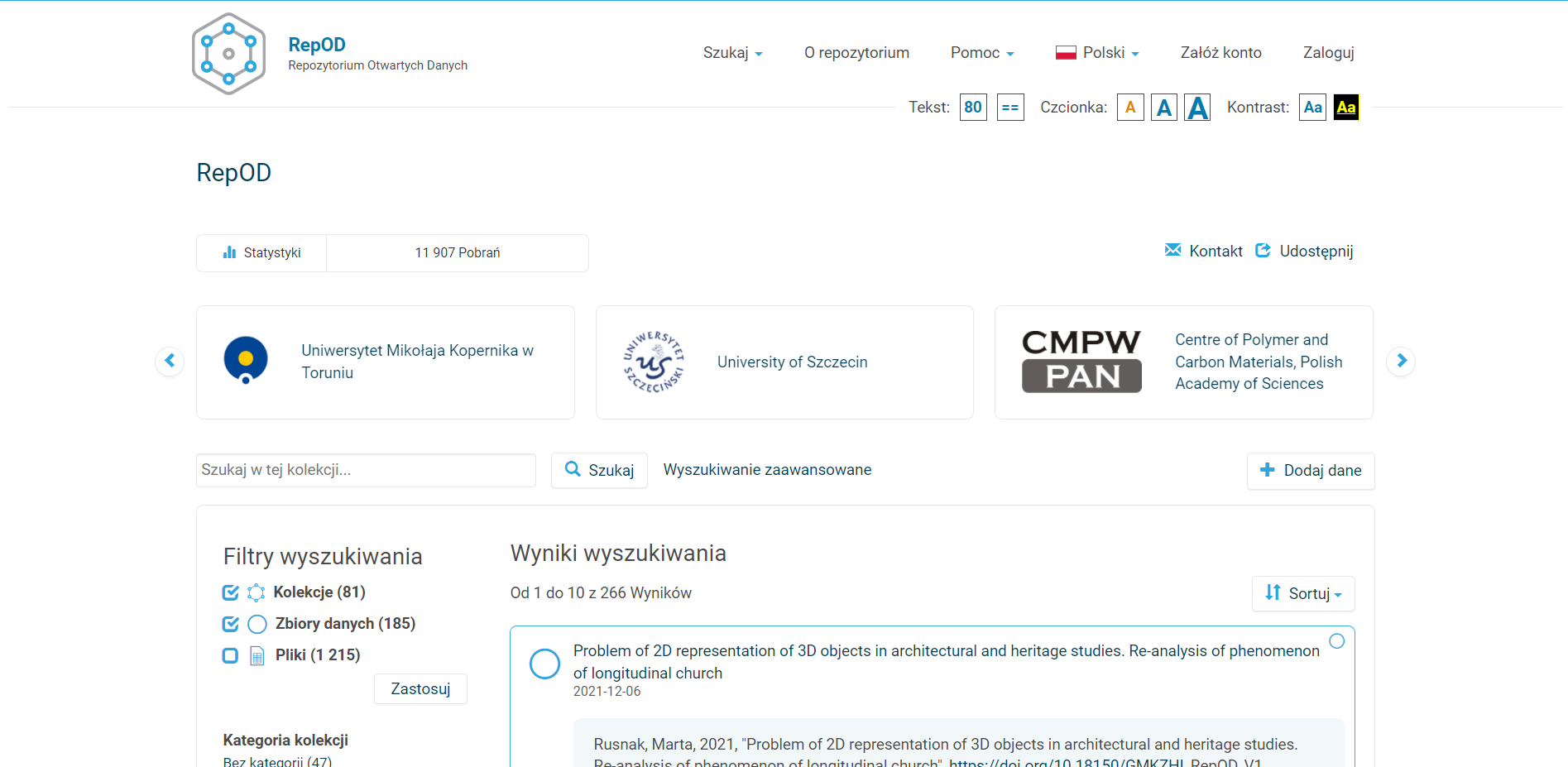
Task: Set text spacing to 80 width
Action: click(973, 108)
